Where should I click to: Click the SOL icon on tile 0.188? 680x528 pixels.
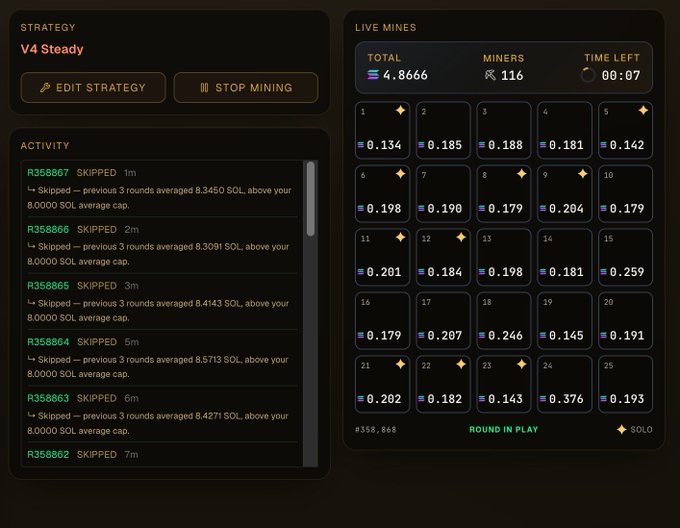(x=482, y=145)
